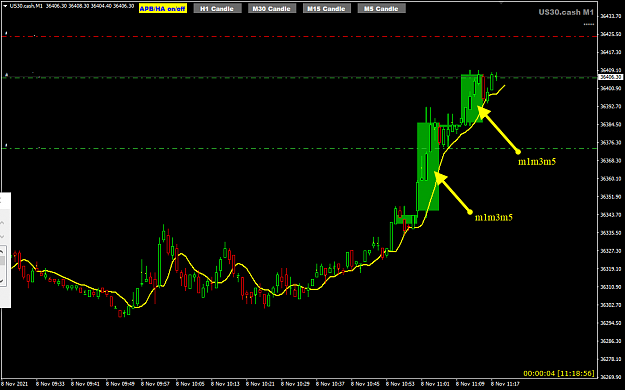Viewport: 625px width, 390px height.
Task: Click the H1 Candle button
Action: [217, 8]
